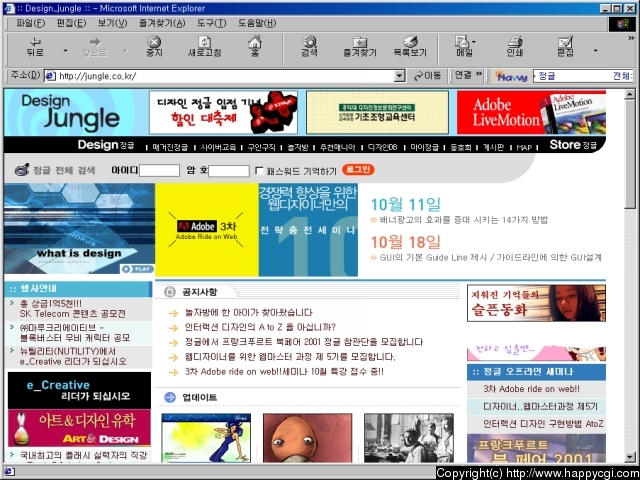
Task: Click the Design Jungle logo
Action: click(x=70, y=112)
